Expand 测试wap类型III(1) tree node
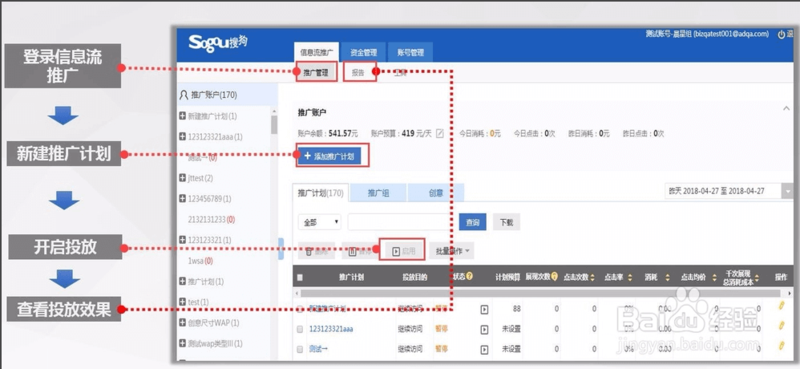Image resolution: width=800 pixels, height=369 pixels. (x=183, y=343)
